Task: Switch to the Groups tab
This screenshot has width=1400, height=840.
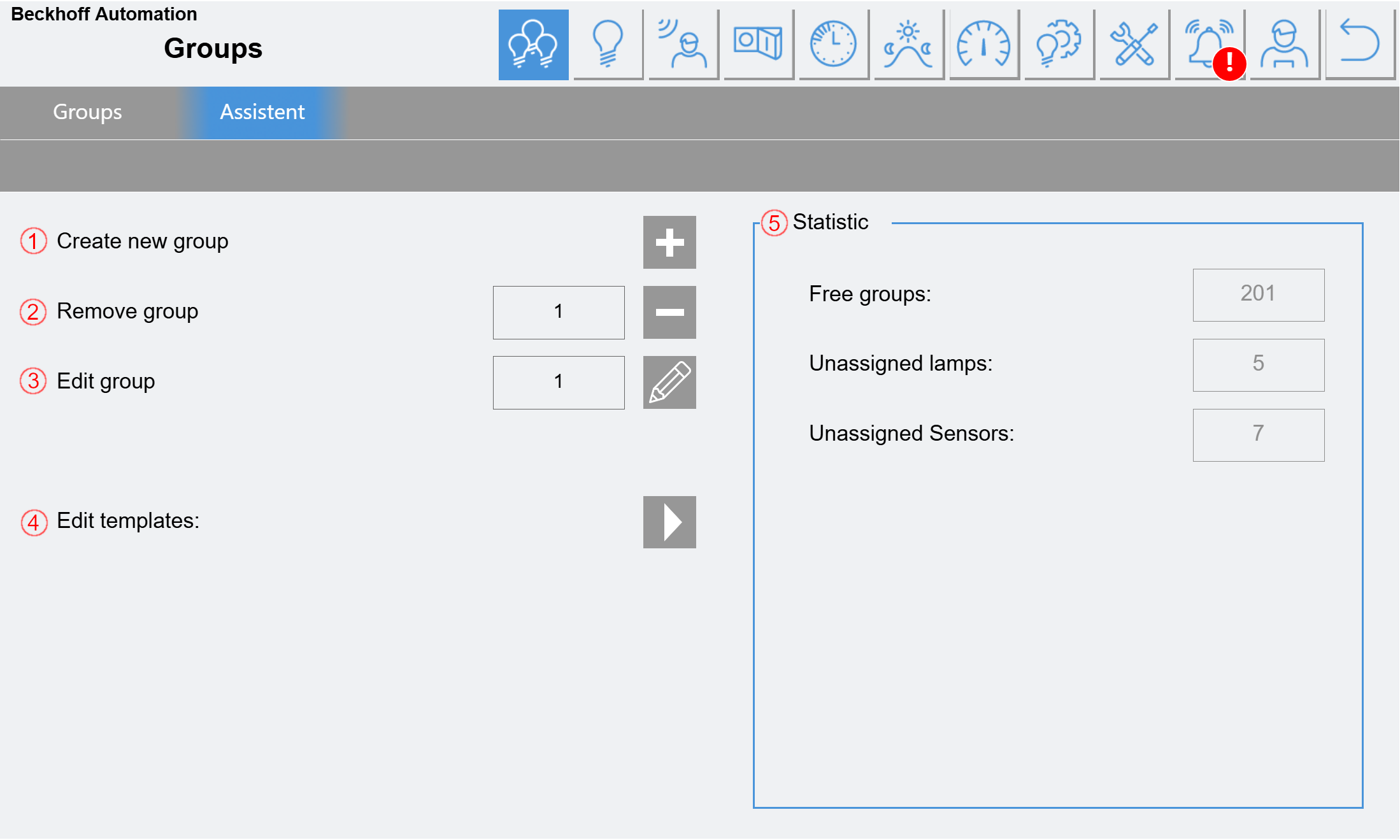Action: pyautogui.click(x=87, y=112)
